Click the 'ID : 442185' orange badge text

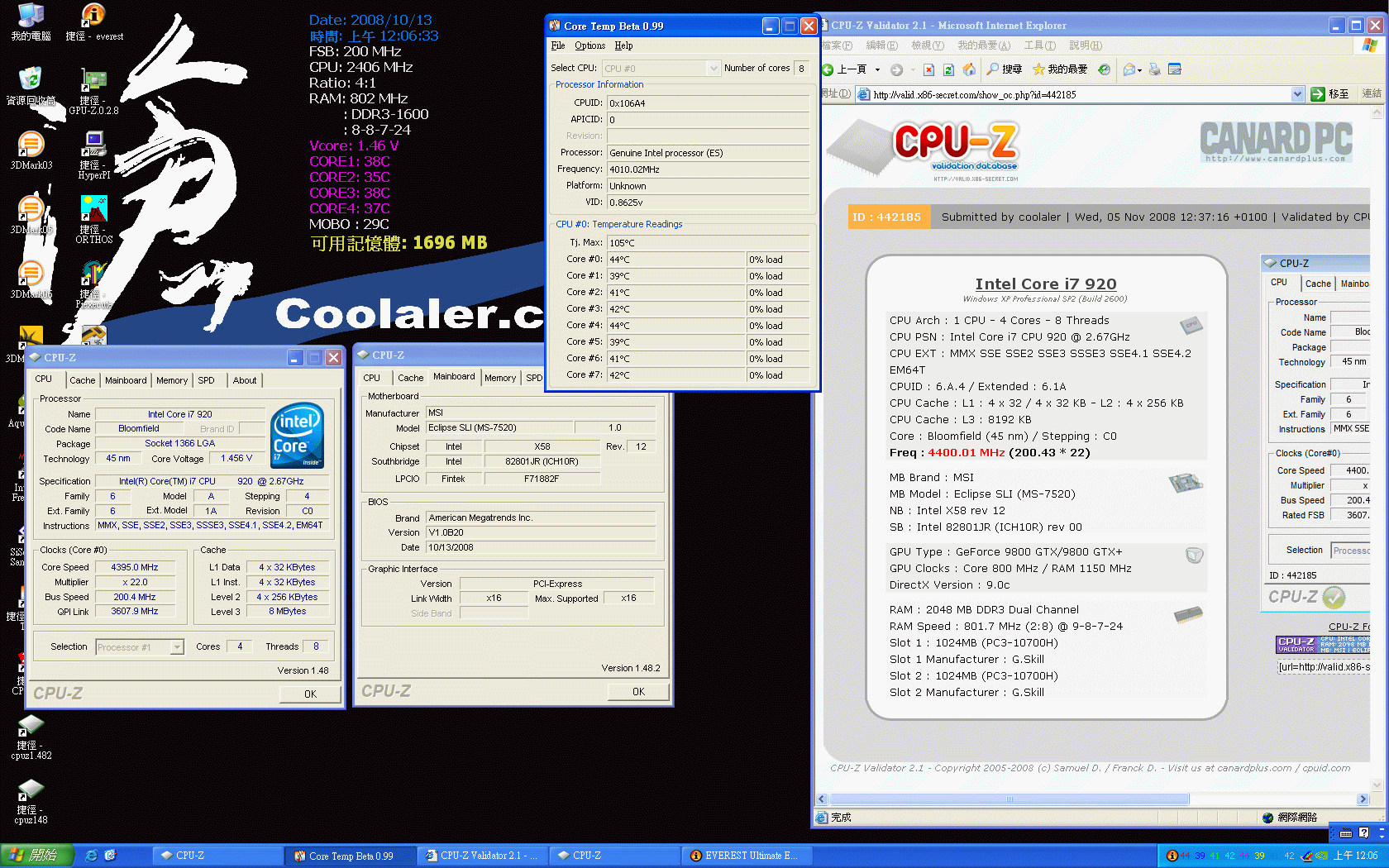(x=886, y=217)
